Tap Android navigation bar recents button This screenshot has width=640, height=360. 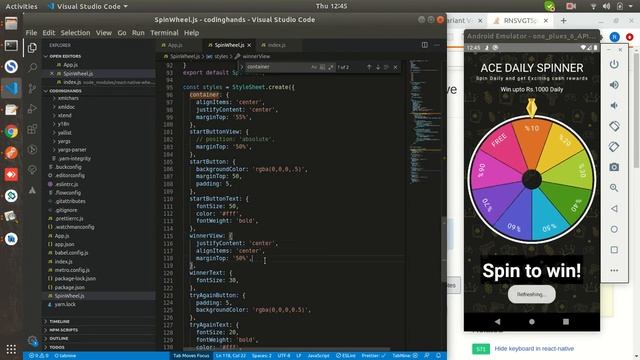(x=566, y=322)
